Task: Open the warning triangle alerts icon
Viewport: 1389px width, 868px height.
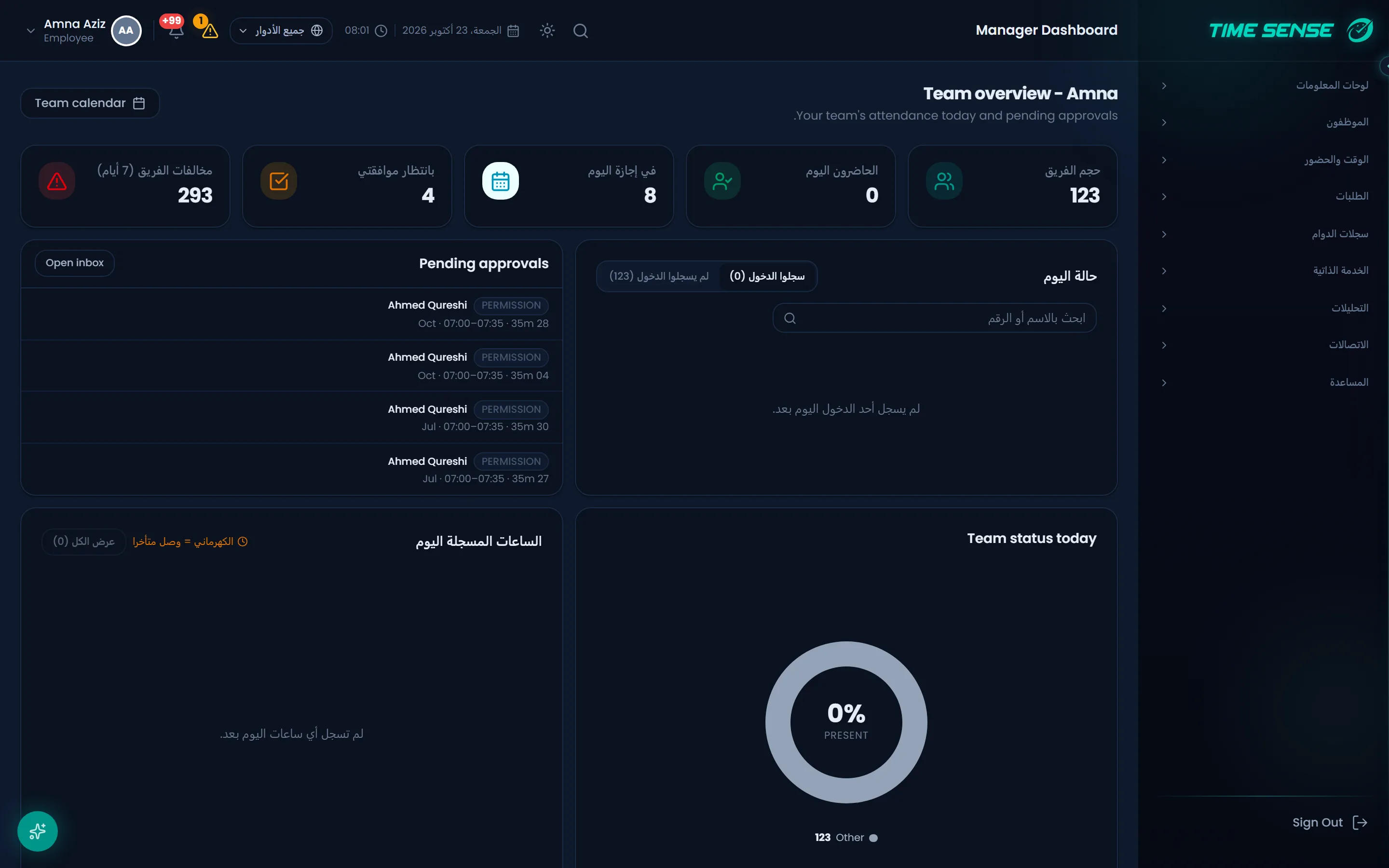Action: tap(209, 30)
